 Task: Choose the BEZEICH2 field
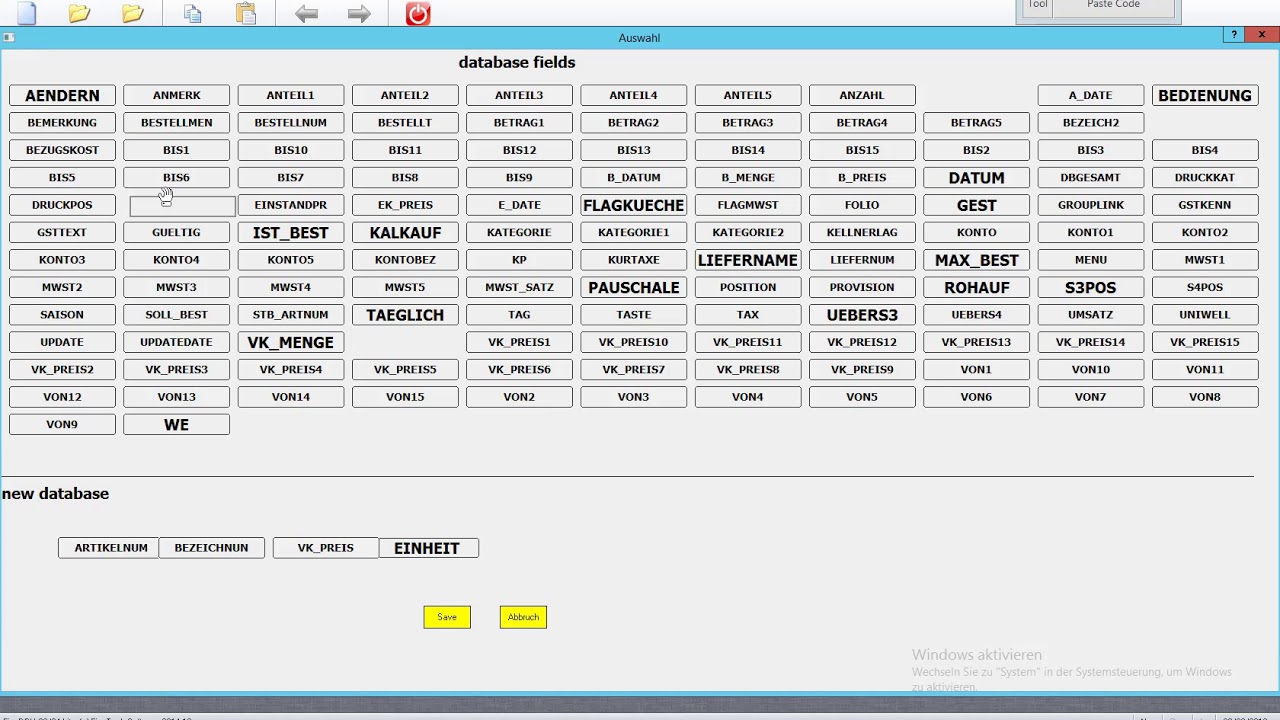pyautogui.click(x=1090, y=123)
